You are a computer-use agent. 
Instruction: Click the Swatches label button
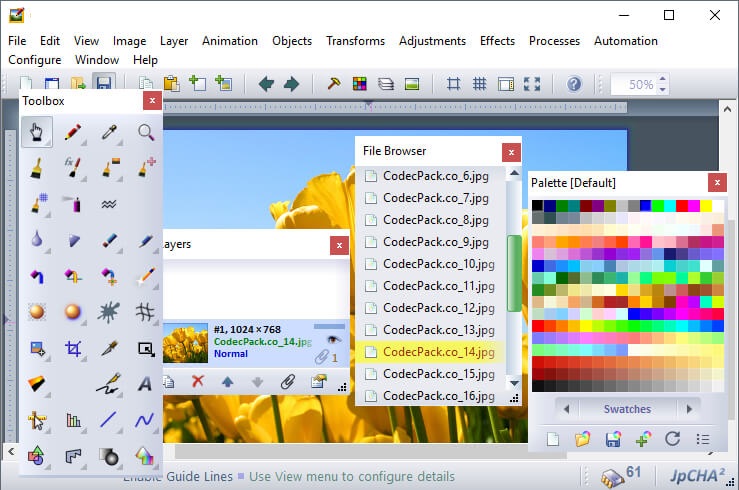pyautogui.click(x=627, y=409)
